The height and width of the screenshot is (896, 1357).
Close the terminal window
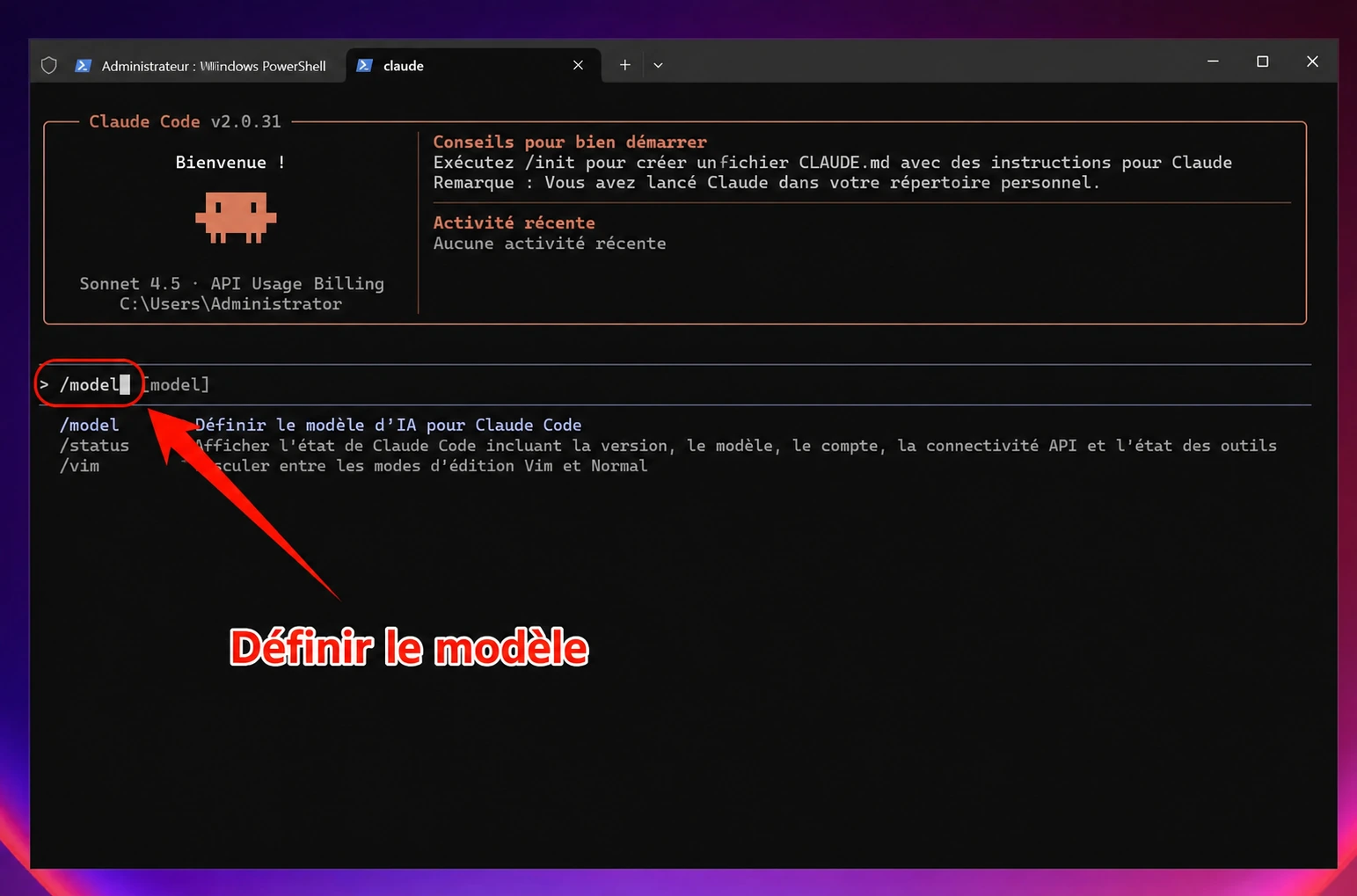click(x=1312, y=62)
